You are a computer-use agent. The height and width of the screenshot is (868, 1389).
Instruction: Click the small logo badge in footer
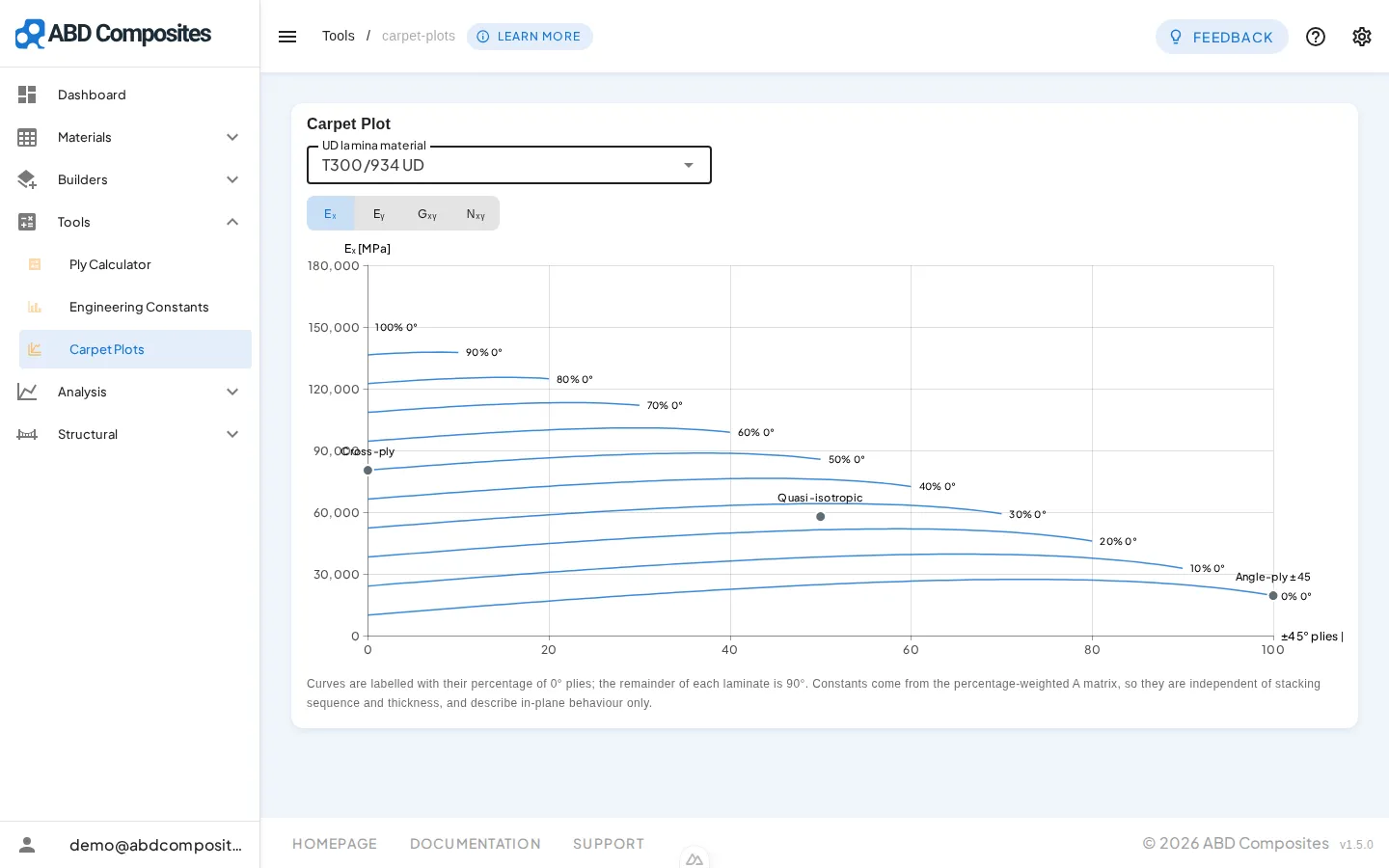click(694, 858)
